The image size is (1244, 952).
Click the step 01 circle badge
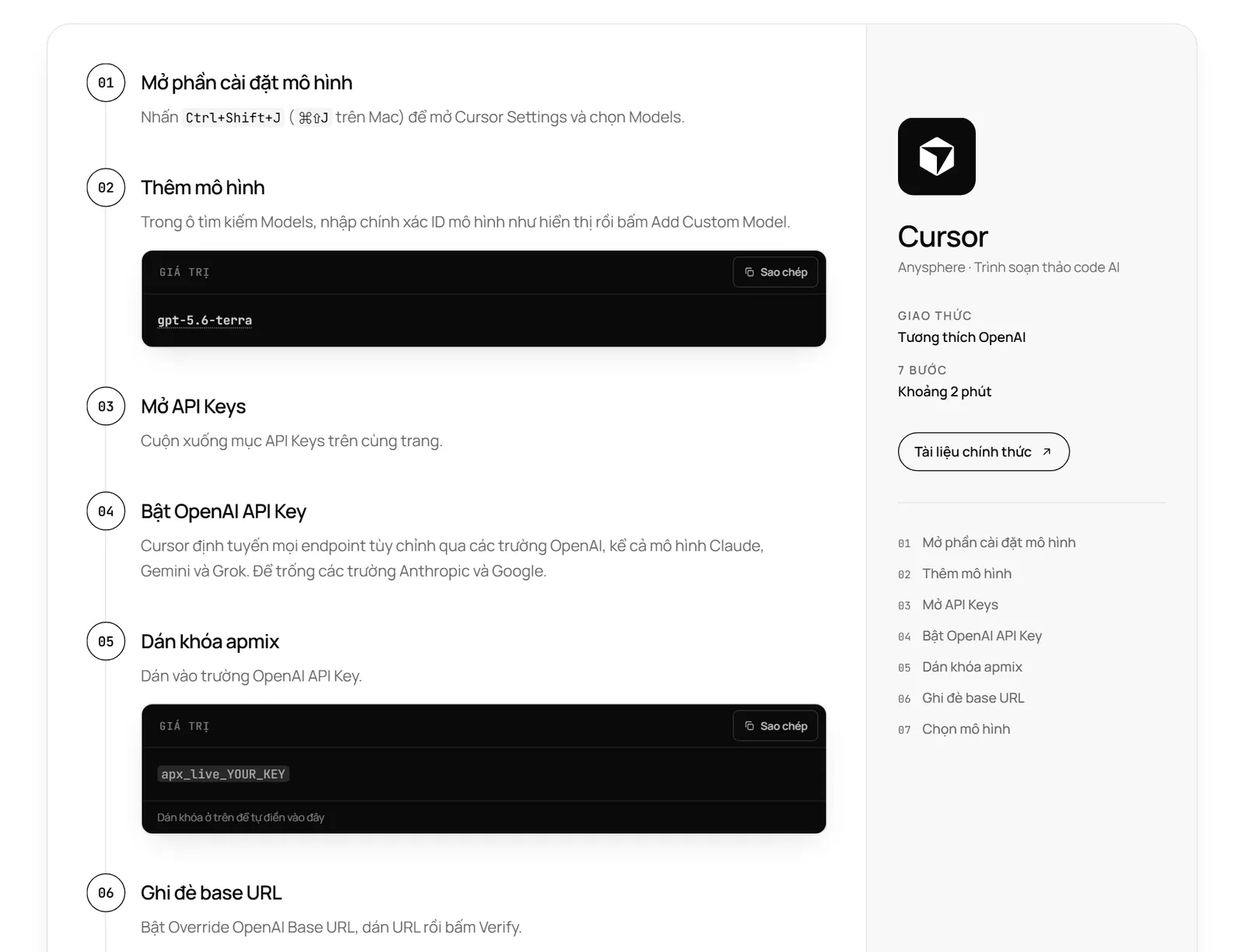click(x=106, y=82)
